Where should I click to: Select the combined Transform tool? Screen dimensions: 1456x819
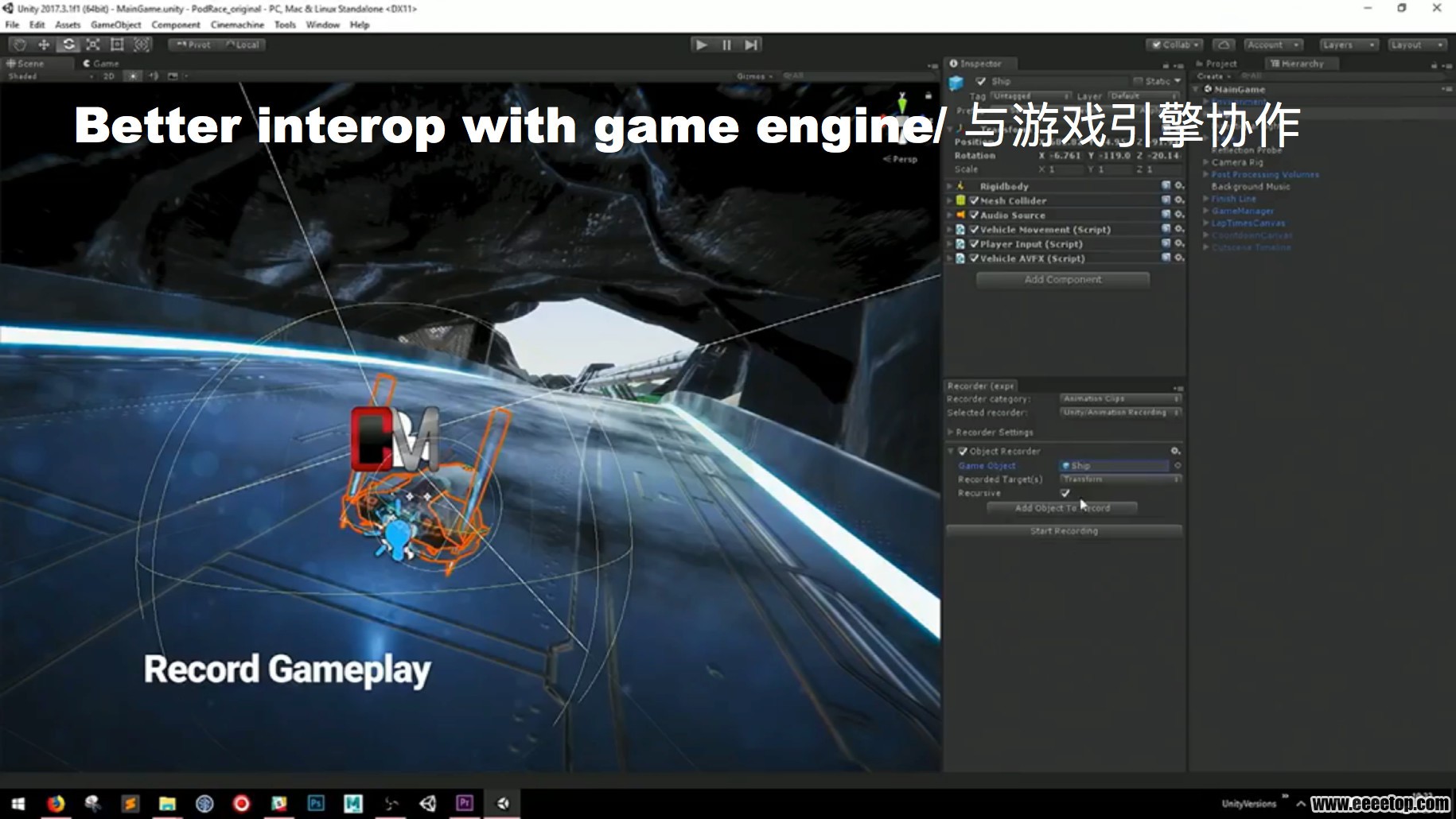[x=142, y=45]
